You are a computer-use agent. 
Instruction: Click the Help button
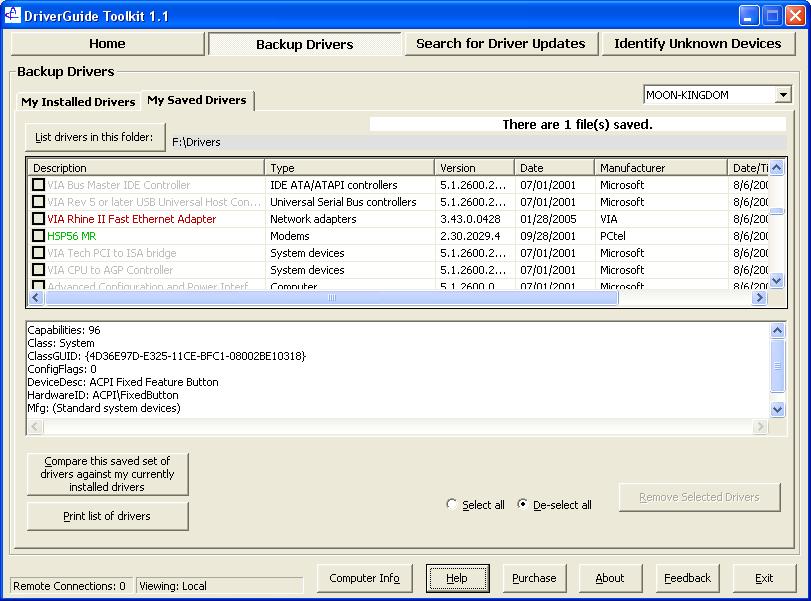(x=458, y=578)
